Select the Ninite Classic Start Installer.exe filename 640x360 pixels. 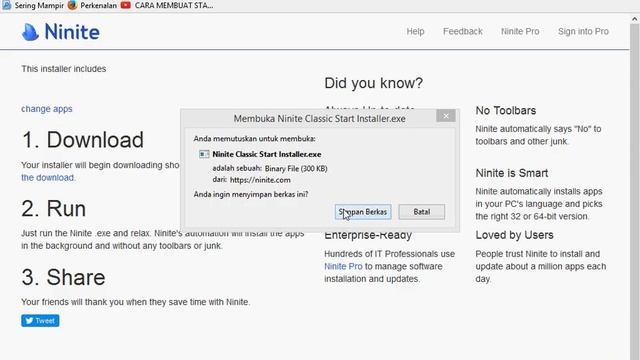pyautogui.click(x=267, y=154)
